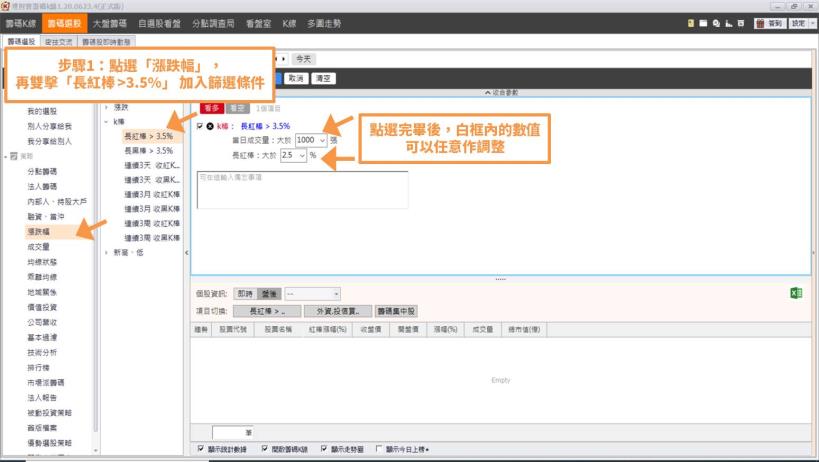Viewport: 819px width, 462px height.
Task: Click the 取消 button
Action: click(296, 78)
